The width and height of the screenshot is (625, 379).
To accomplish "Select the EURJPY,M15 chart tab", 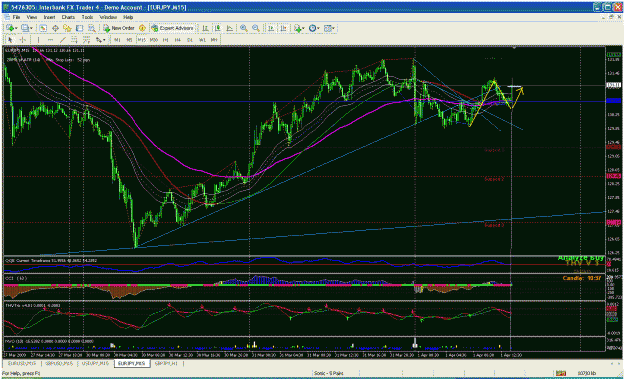I will coord(132,363).
